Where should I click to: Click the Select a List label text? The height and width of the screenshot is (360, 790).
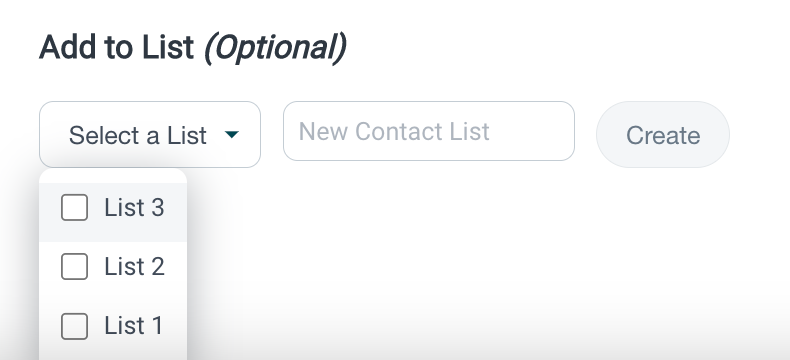pyautogui.click(x=138, y=135)
